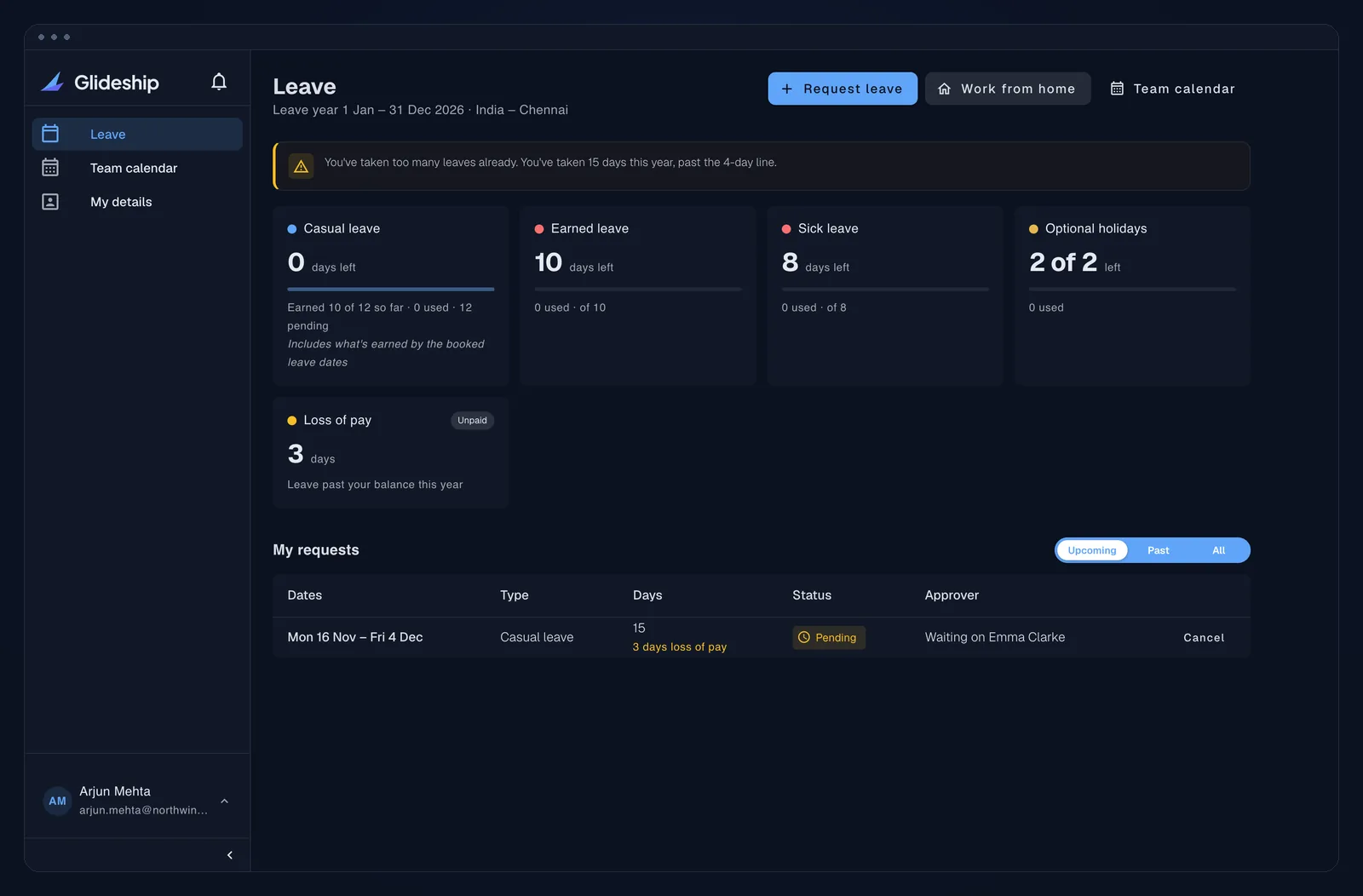Screen dimensions: 1363x896
Task: Click the AM user avatar
Action: tap(57, 801)
